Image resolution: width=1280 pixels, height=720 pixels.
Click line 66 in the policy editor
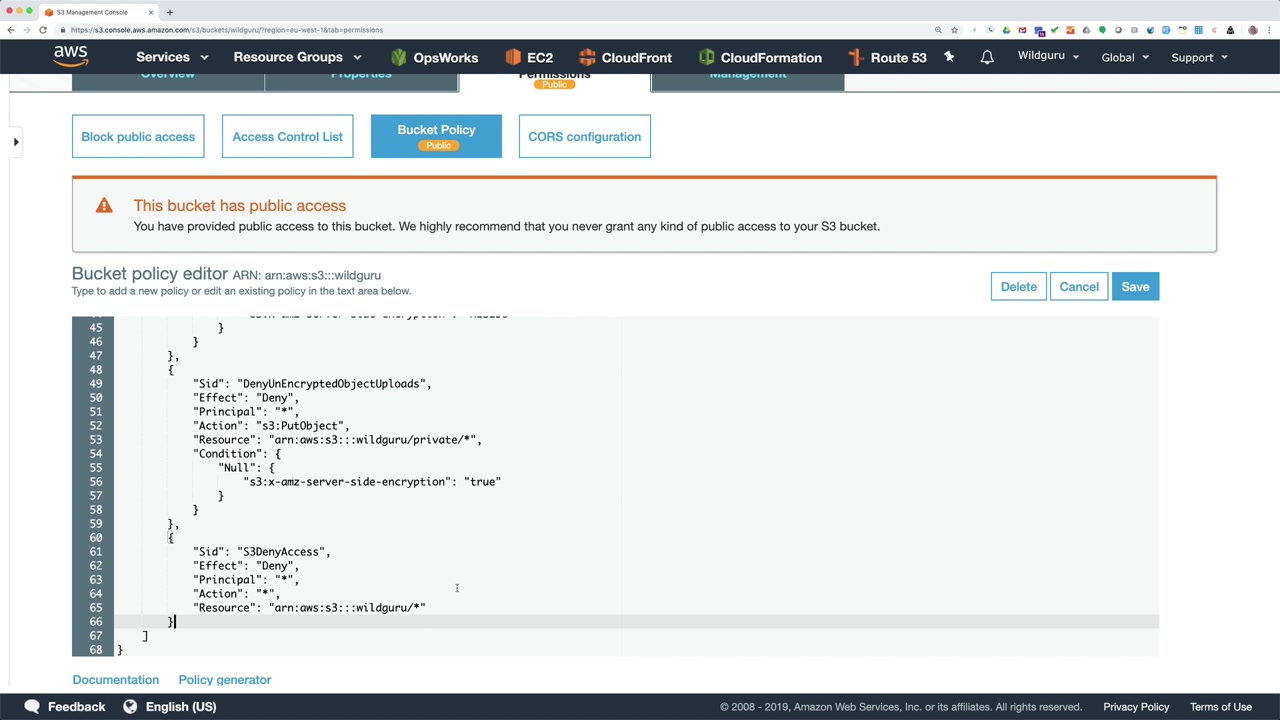636,622
